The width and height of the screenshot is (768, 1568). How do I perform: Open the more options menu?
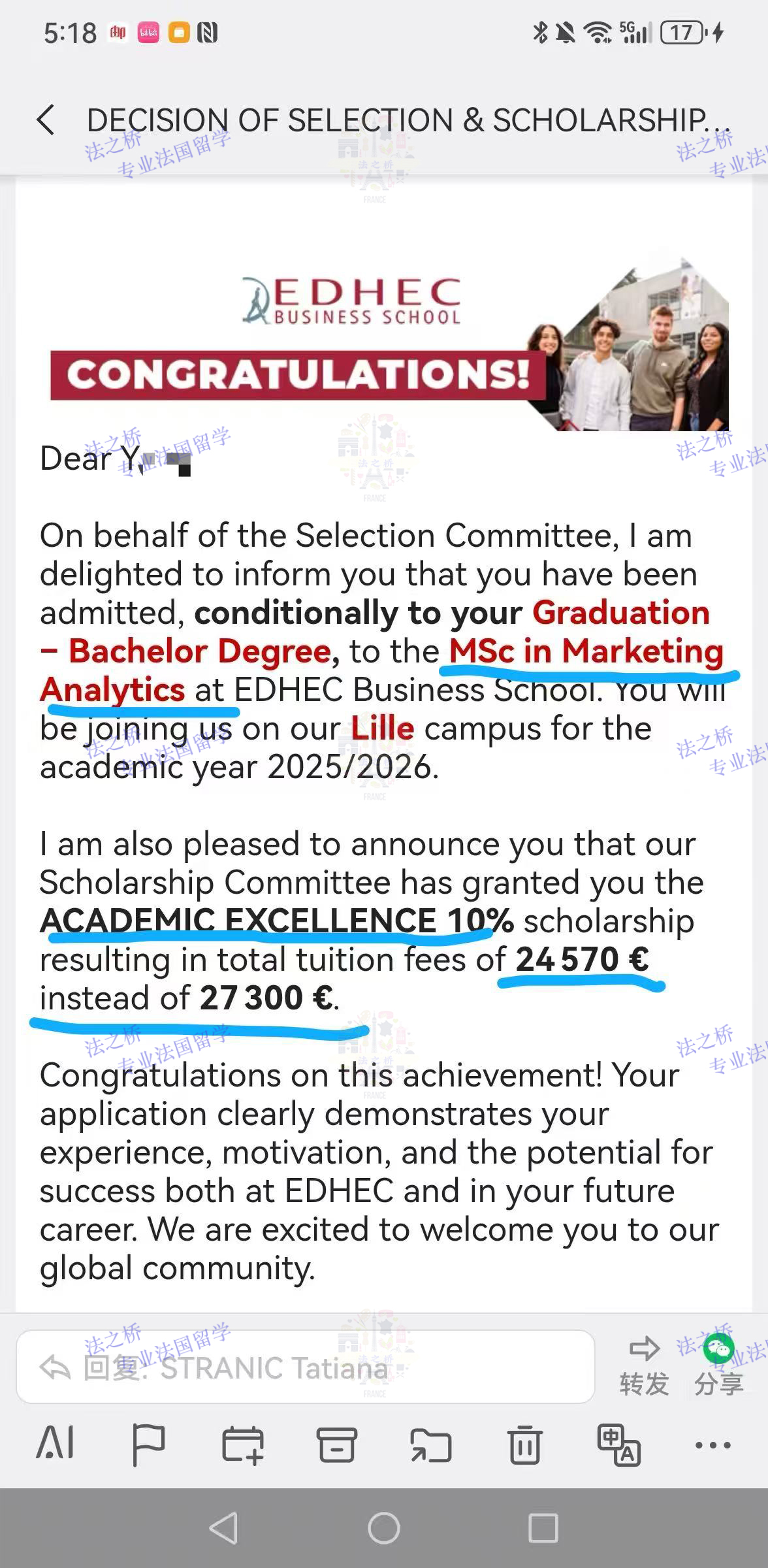coord(712,1445)
